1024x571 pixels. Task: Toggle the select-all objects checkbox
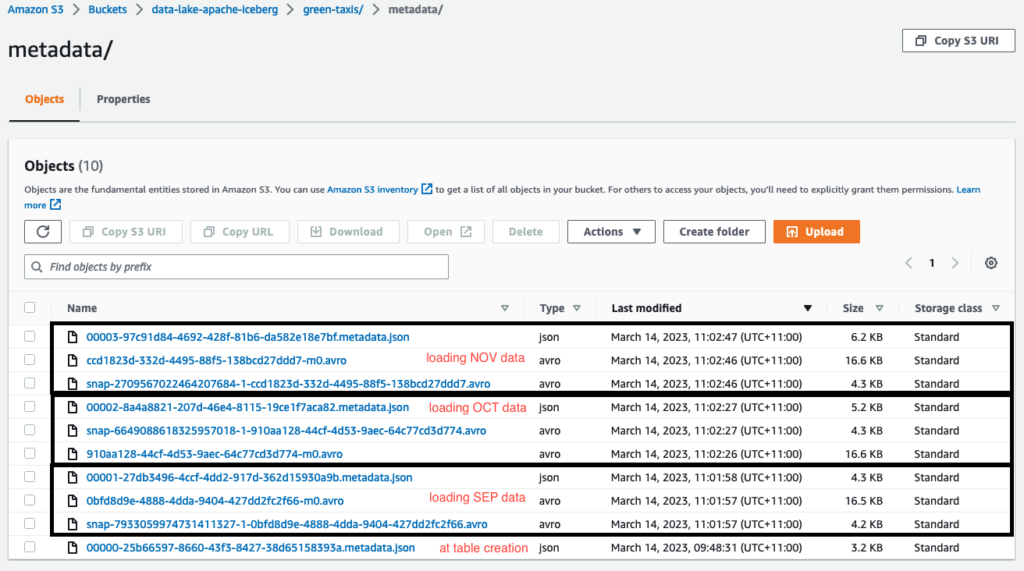pyautogui.click(x=29, y=307)
